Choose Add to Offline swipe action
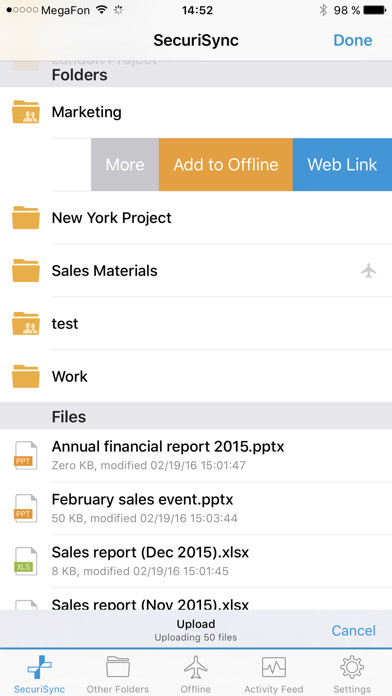Image resolution: width=392 pixels, height=696 pixels. [226, 165]
